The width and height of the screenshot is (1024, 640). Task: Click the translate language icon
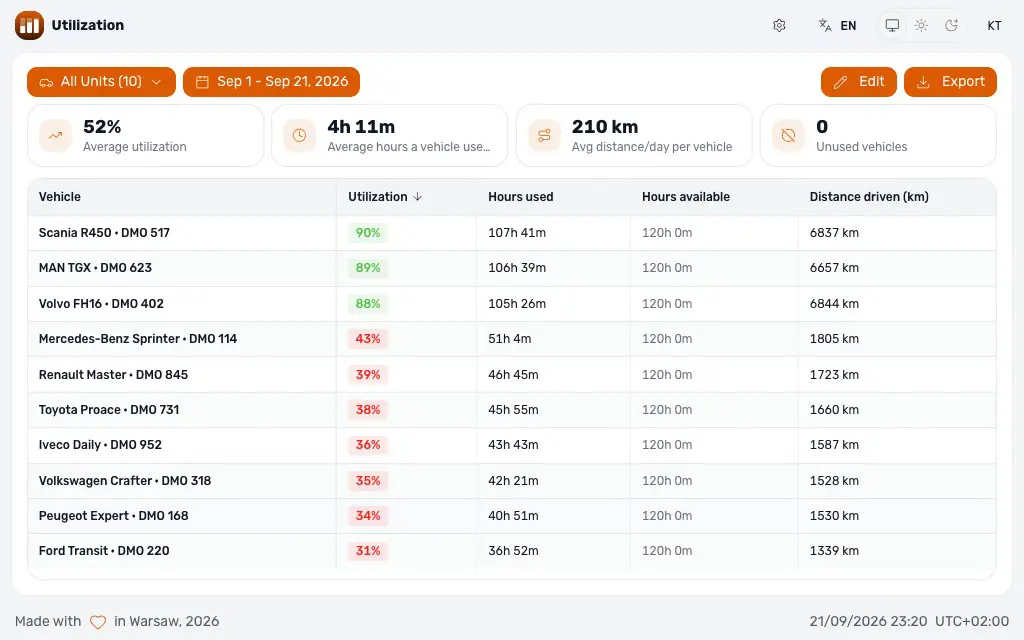[825, 25]
